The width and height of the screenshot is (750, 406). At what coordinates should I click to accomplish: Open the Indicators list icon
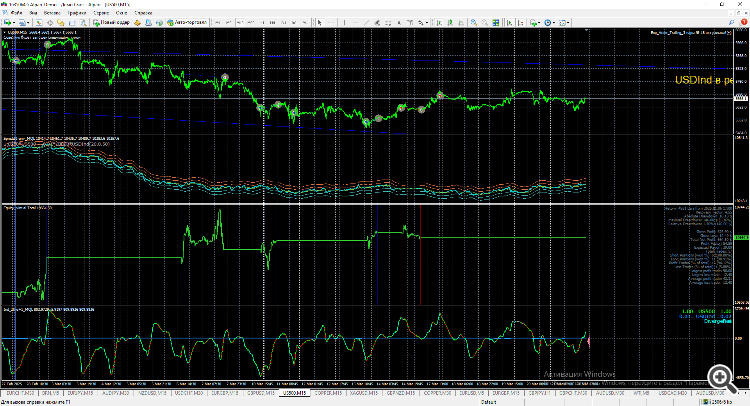(533, 22)
